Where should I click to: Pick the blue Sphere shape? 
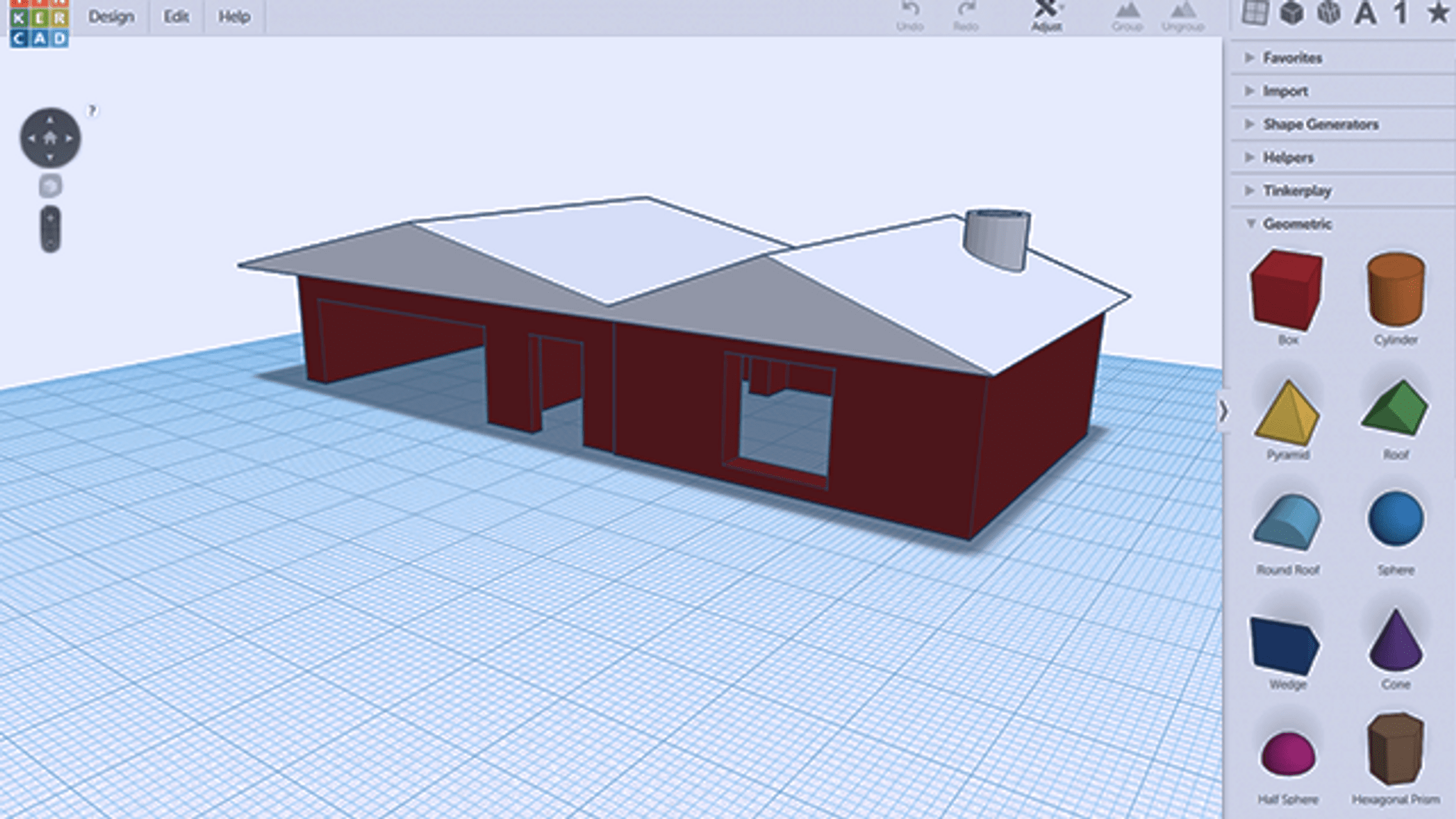1395,519
